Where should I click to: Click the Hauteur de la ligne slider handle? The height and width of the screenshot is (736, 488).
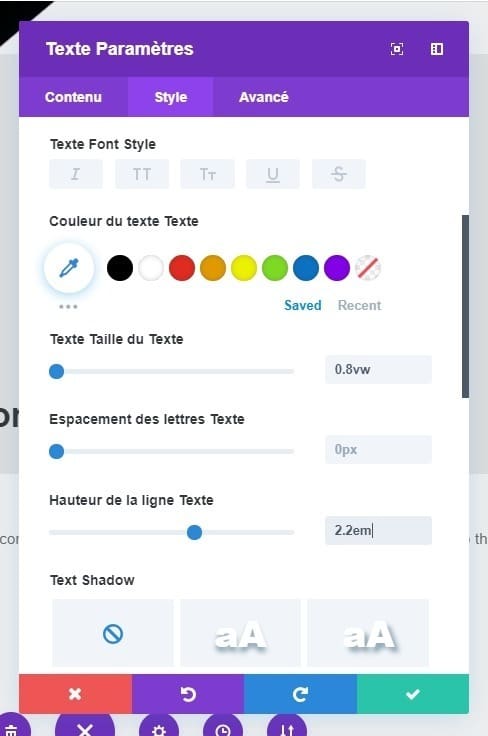click(194, 532)
